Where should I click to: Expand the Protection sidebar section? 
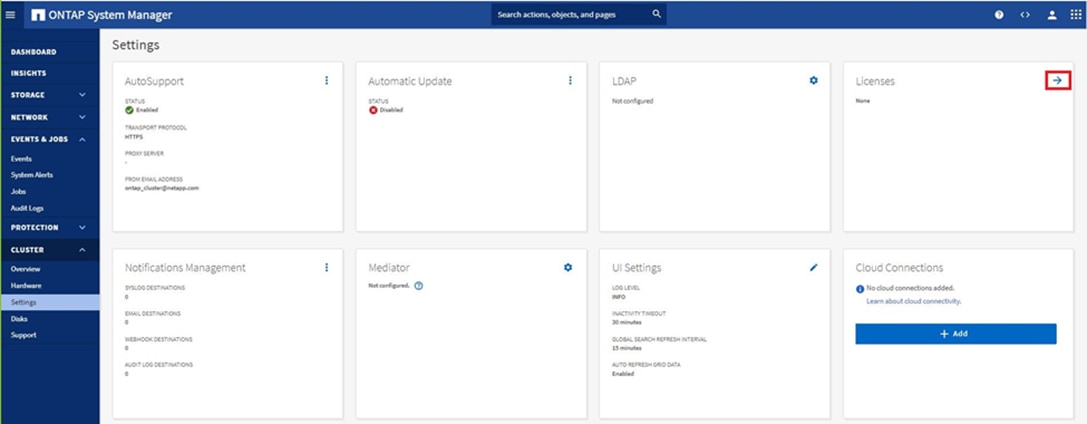coord(49,227)
